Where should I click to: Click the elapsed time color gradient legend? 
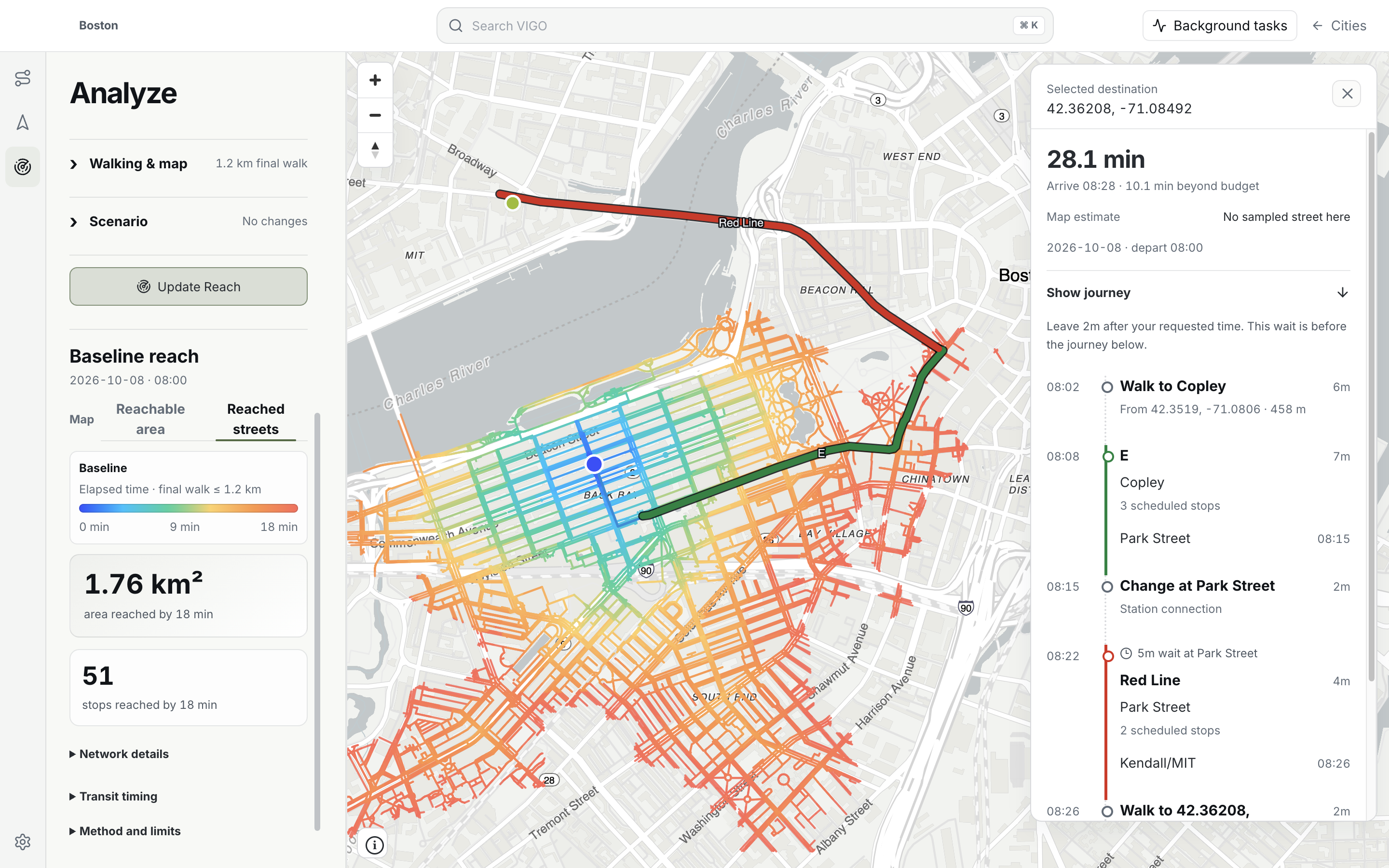point(188,508)
